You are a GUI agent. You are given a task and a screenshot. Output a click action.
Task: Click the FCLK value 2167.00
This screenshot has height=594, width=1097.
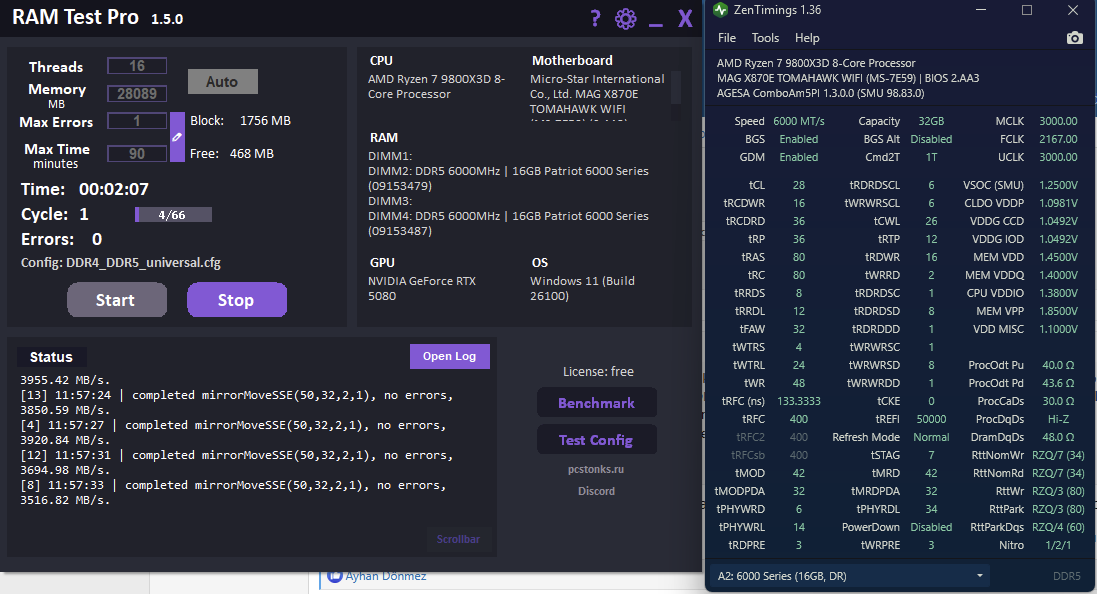coord(1058,139)
